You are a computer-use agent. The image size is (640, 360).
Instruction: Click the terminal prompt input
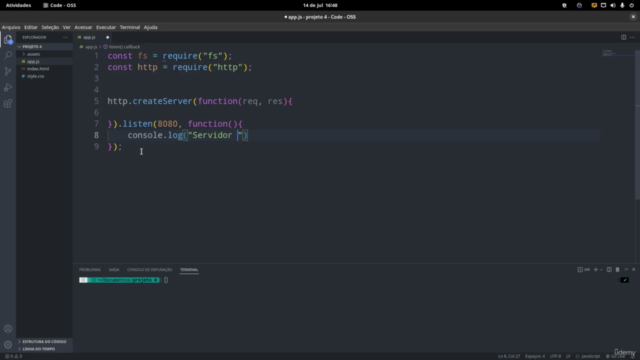tap(166, 280)
